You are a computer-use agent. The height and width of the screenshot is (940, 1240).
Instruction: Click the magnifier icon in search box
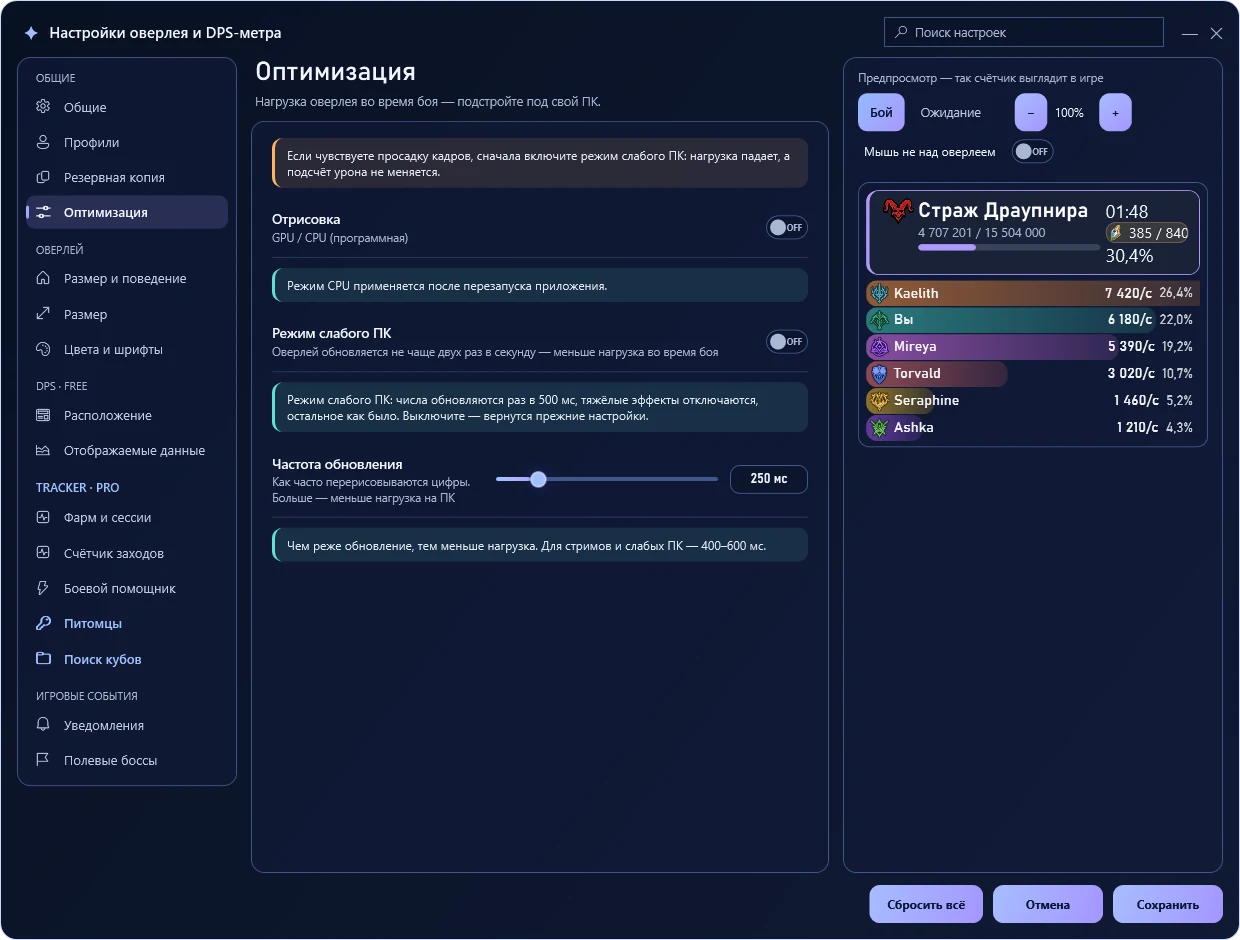(x=901, y=32)
